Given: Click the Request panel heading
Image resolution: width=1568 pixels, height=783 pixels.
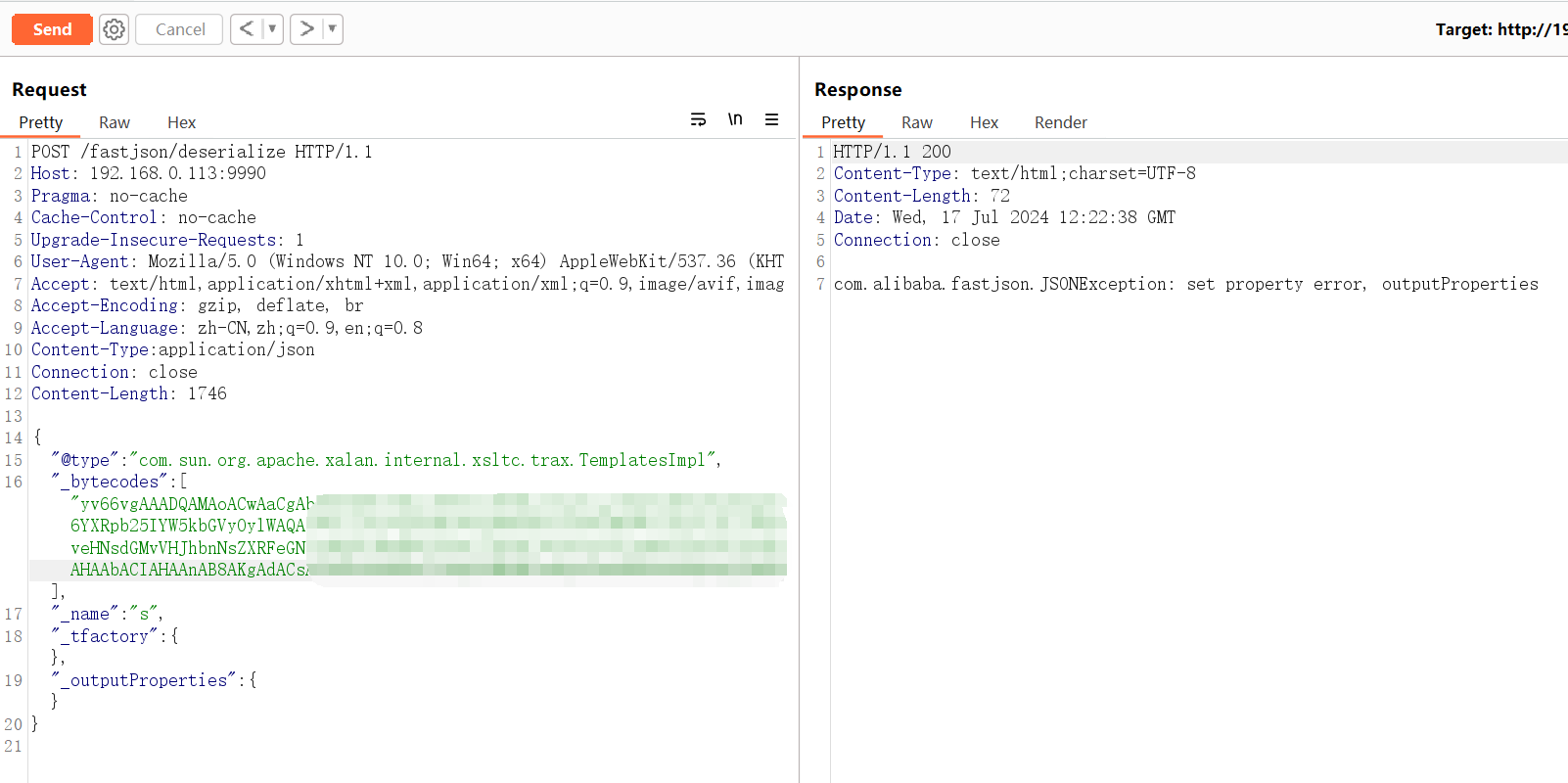Looking at the screenshot, I should 49,89.
